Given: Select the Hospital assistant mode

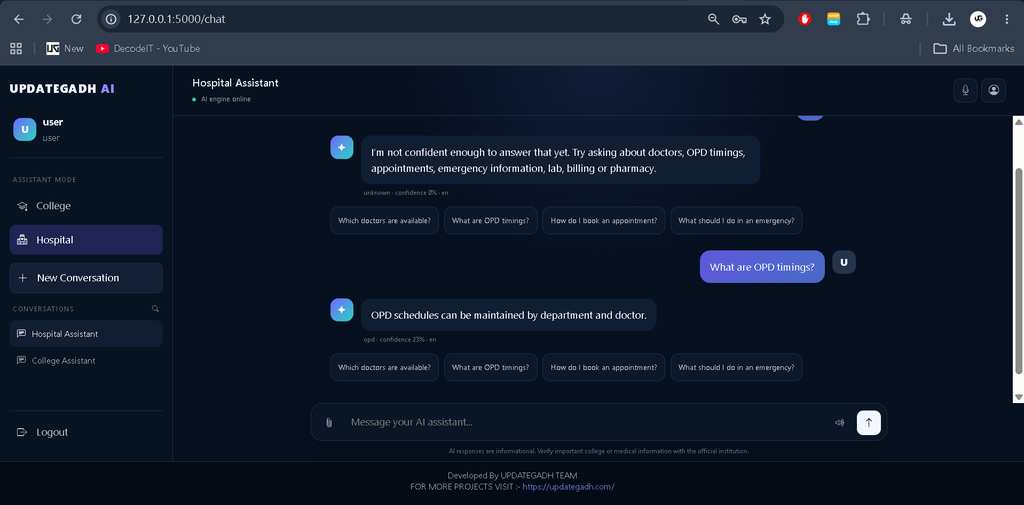Looking at the screenshot, I should (86, 240).
